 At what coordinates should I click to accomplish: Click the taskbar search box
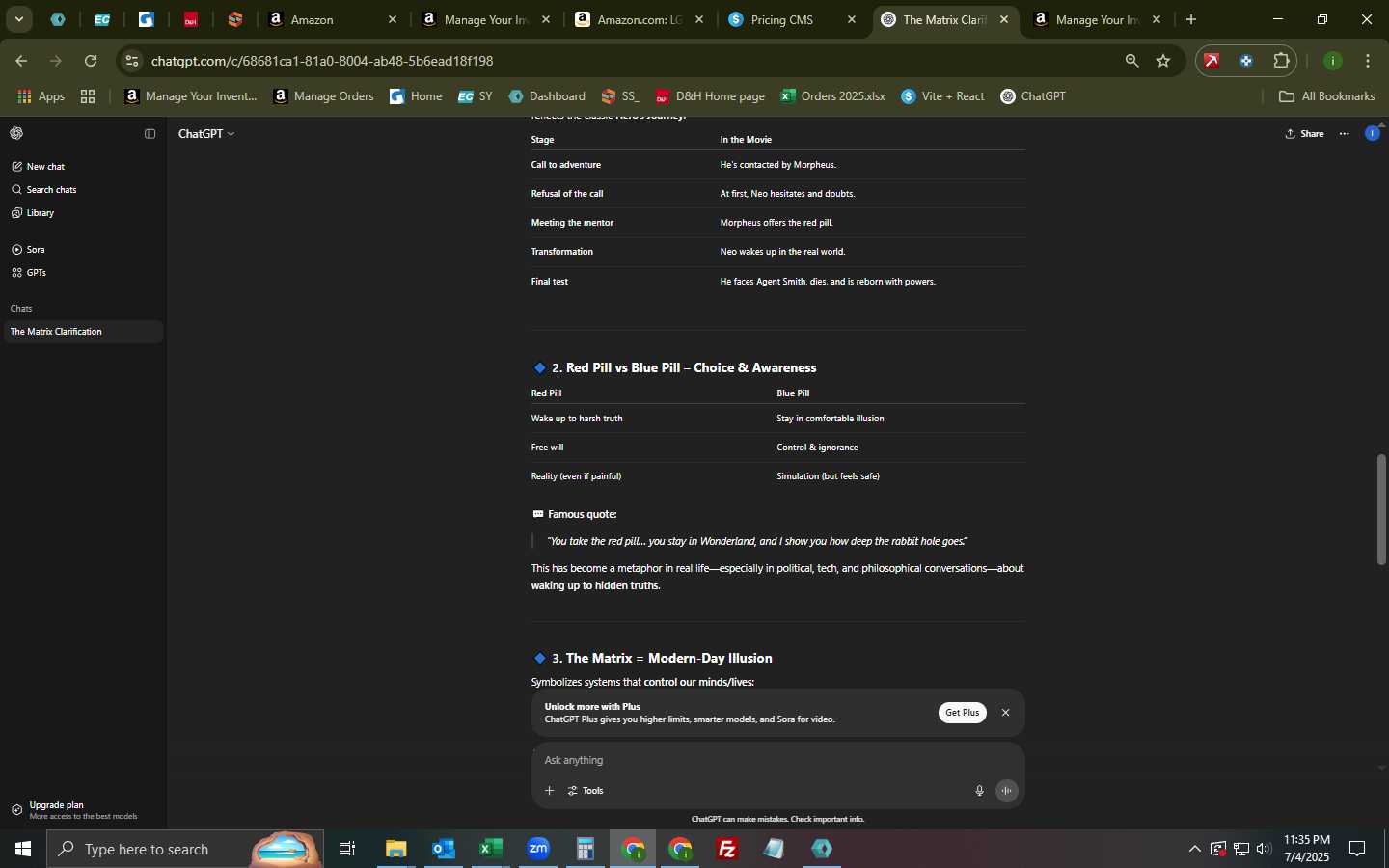185,849
